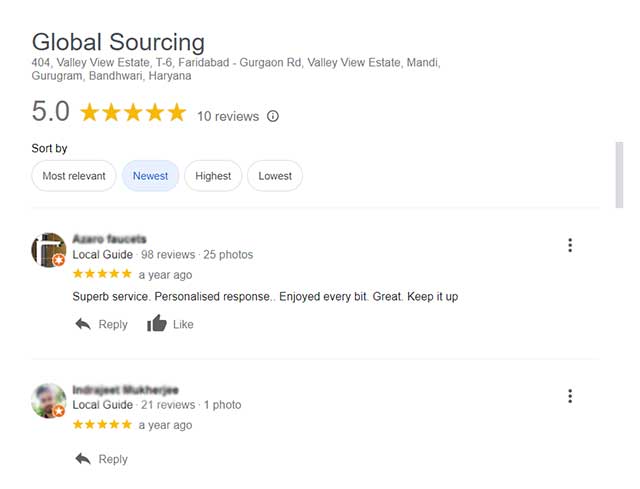Click thumbs-up Like icon on first review
The height and width of the screenshot is (489, 640).
tap(157, 324)
